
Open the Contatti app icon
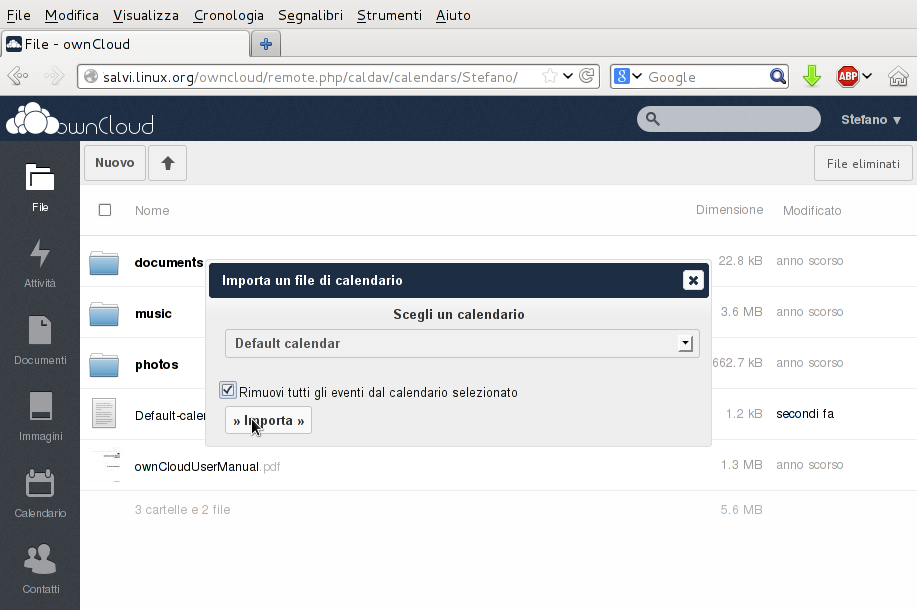pyautogui.click(x=40, y=568)
